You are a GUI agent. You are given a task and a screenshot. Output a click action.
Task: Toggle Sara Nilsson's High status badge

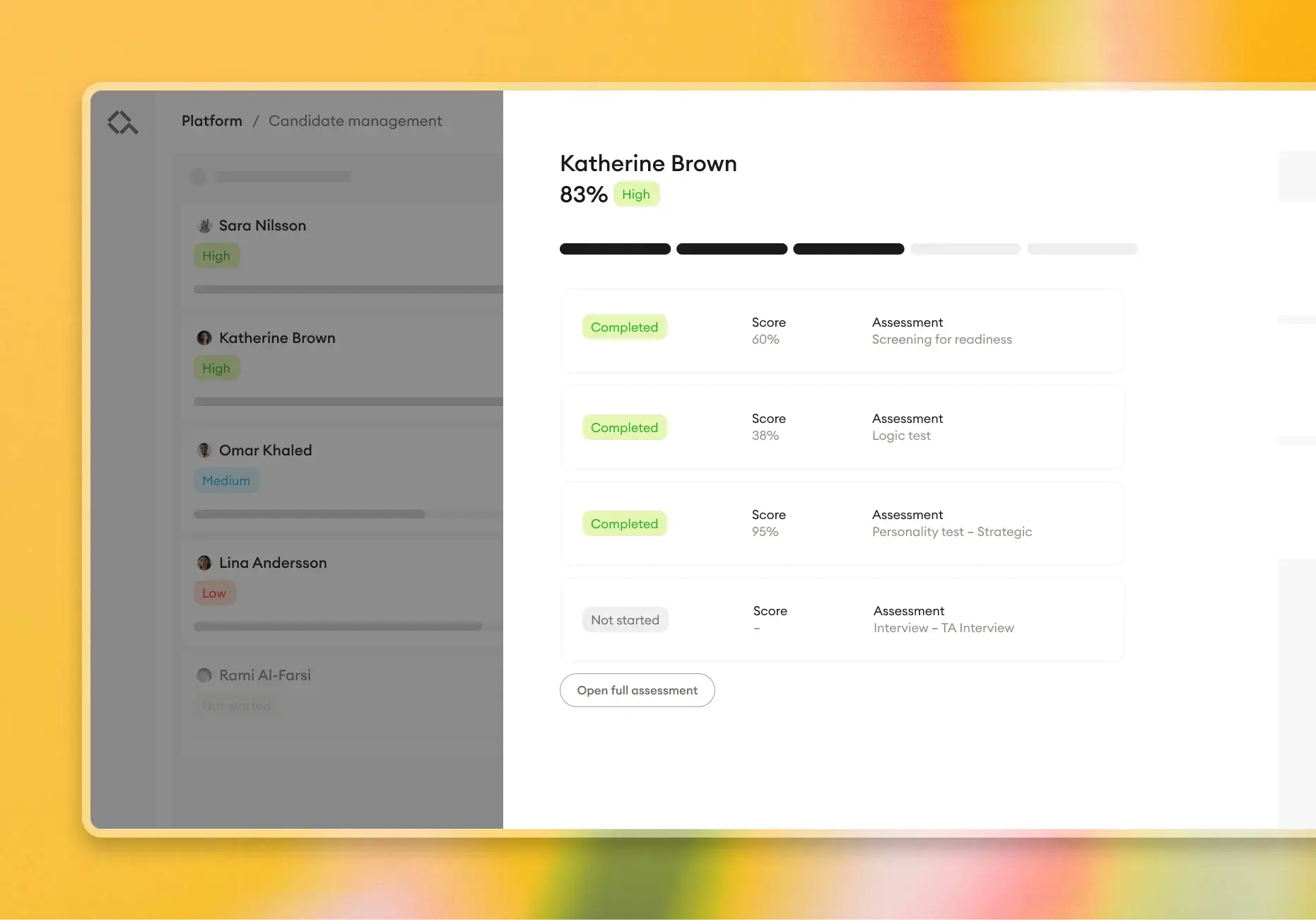pyautogui.click(x=216, y=255)
